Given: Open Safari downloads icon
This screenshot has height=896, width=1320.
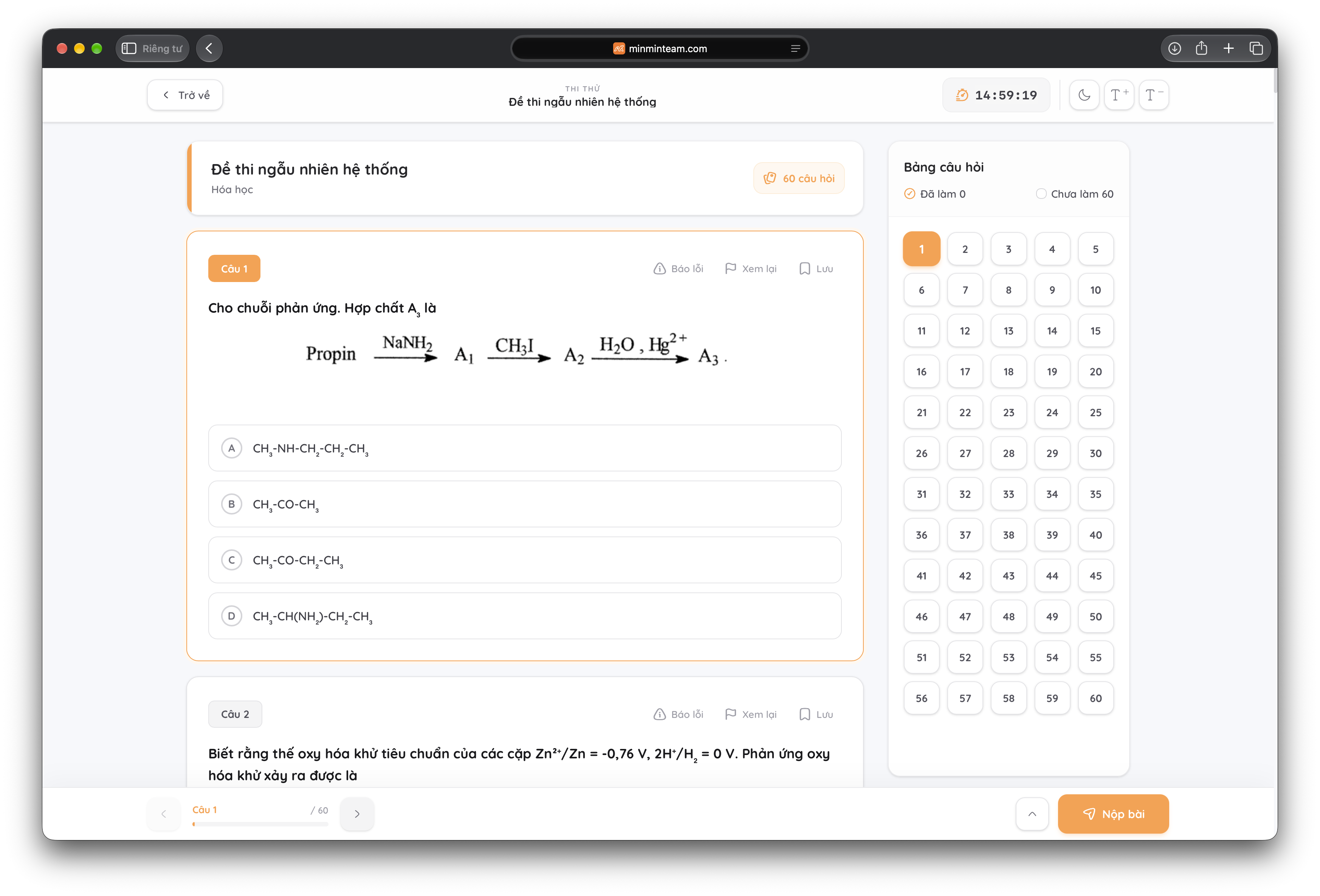Looking at the screenshot, I should point(1174,49).
